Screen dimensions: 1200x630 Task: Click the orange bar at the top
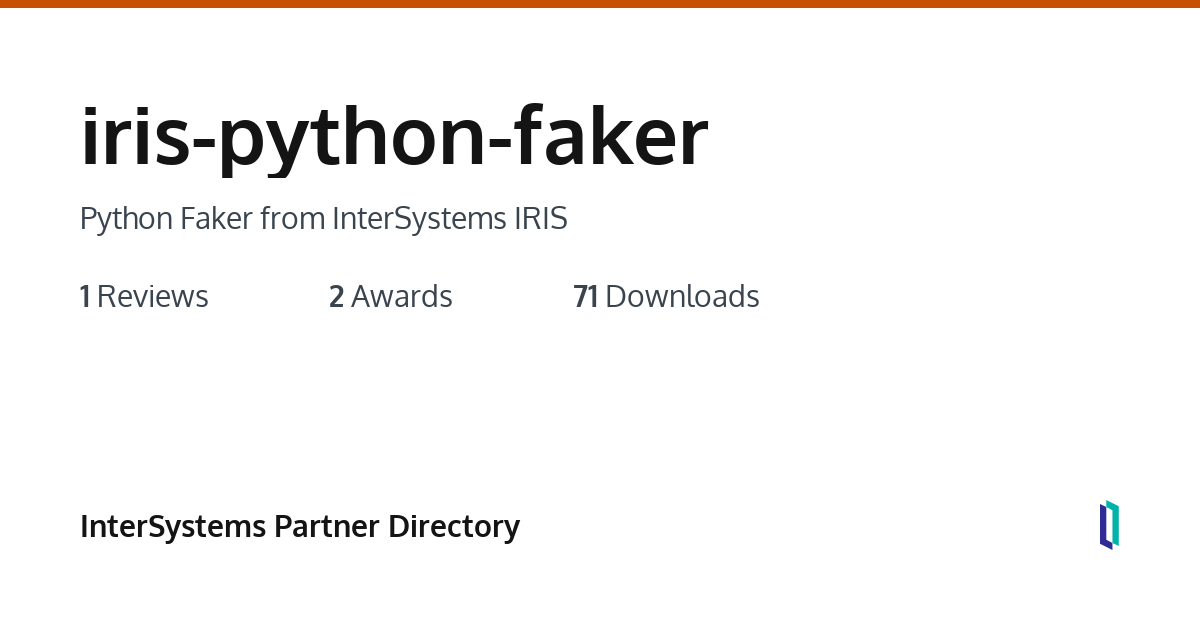click(600, 4)
